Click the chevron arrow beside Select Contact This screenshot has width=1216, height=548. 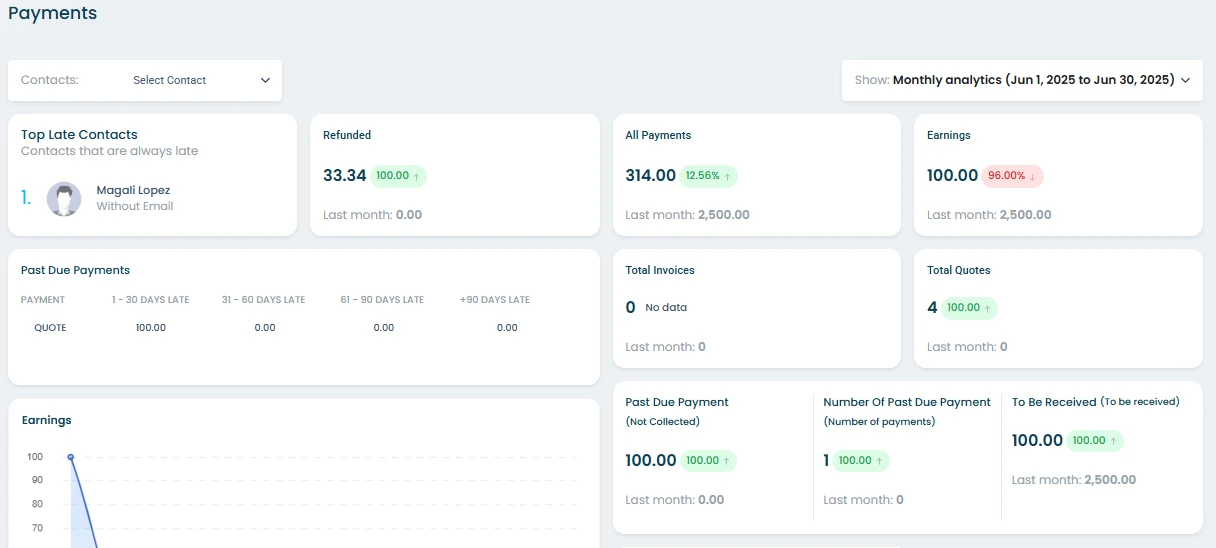click(x=265, y=80)
